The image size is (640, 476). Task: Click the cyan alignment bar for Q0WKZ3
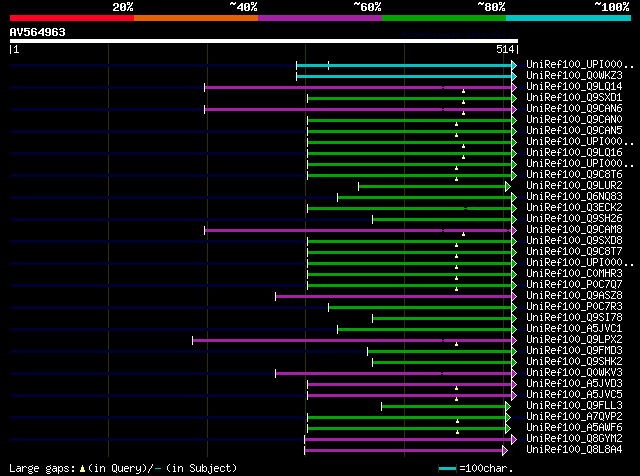pyautogui.click(x=404, y=76)
